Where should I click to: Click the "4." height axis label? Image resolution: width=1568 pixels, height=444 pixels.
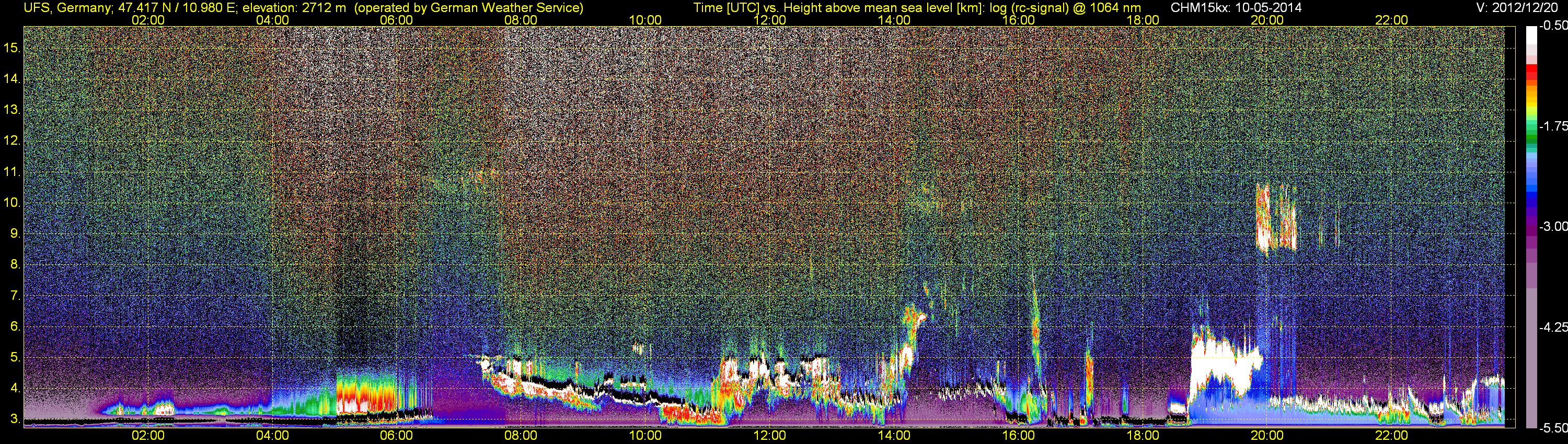coord(15,389)
